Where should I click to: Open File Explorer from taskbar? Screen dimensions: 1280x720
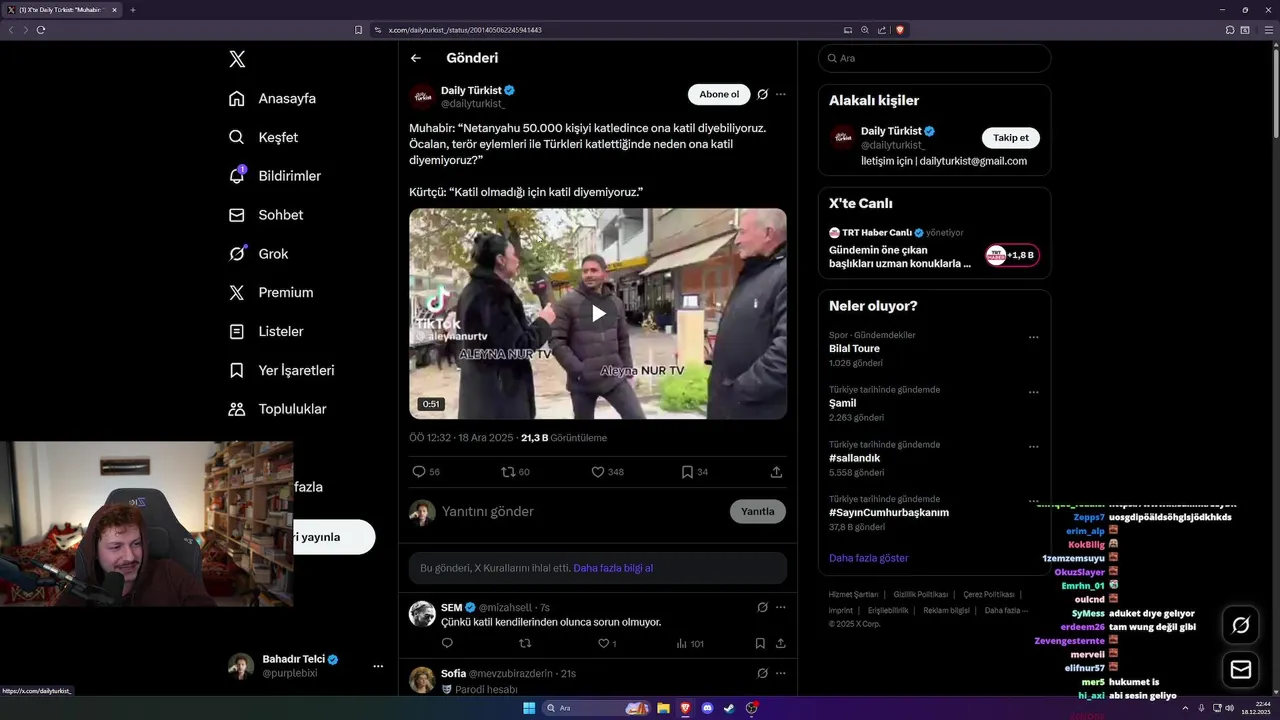point(663,708)
